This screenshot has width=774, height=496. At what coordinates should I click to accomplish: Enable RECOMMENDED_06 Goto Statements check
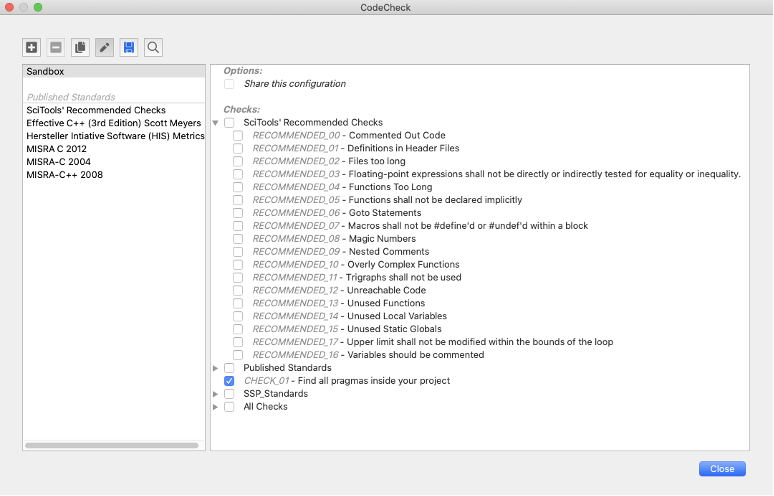(x=238, y=213)
